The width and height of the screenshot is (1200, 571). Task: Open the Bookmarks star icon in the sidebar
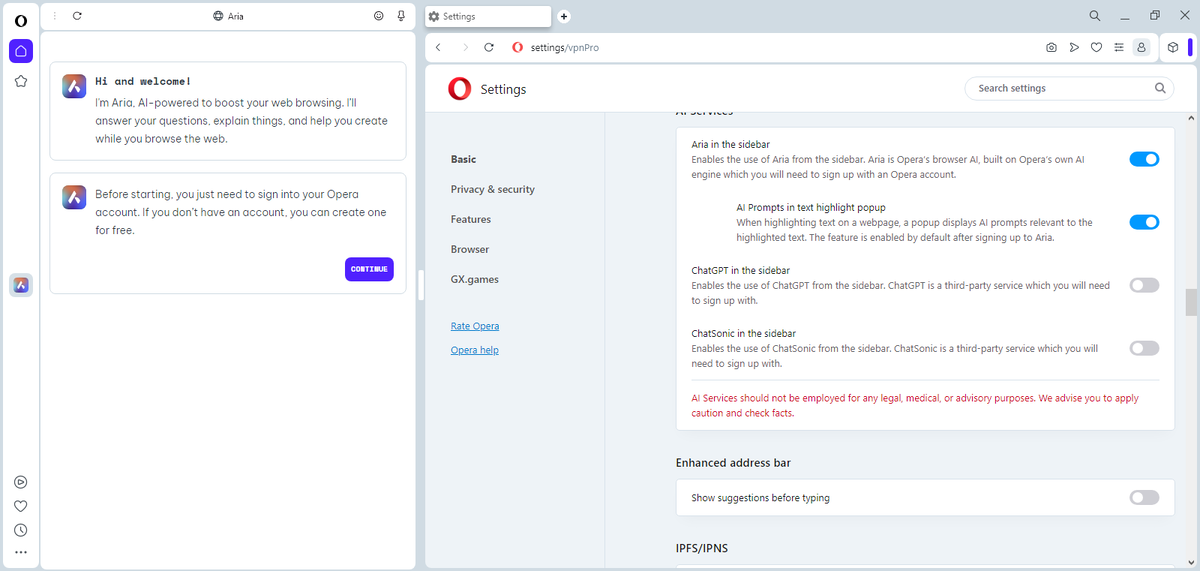pyautogui.click(x=21, y=82)
